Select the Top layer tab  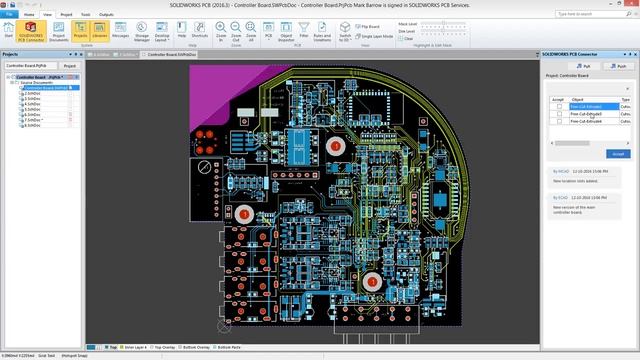coord(111,347)
